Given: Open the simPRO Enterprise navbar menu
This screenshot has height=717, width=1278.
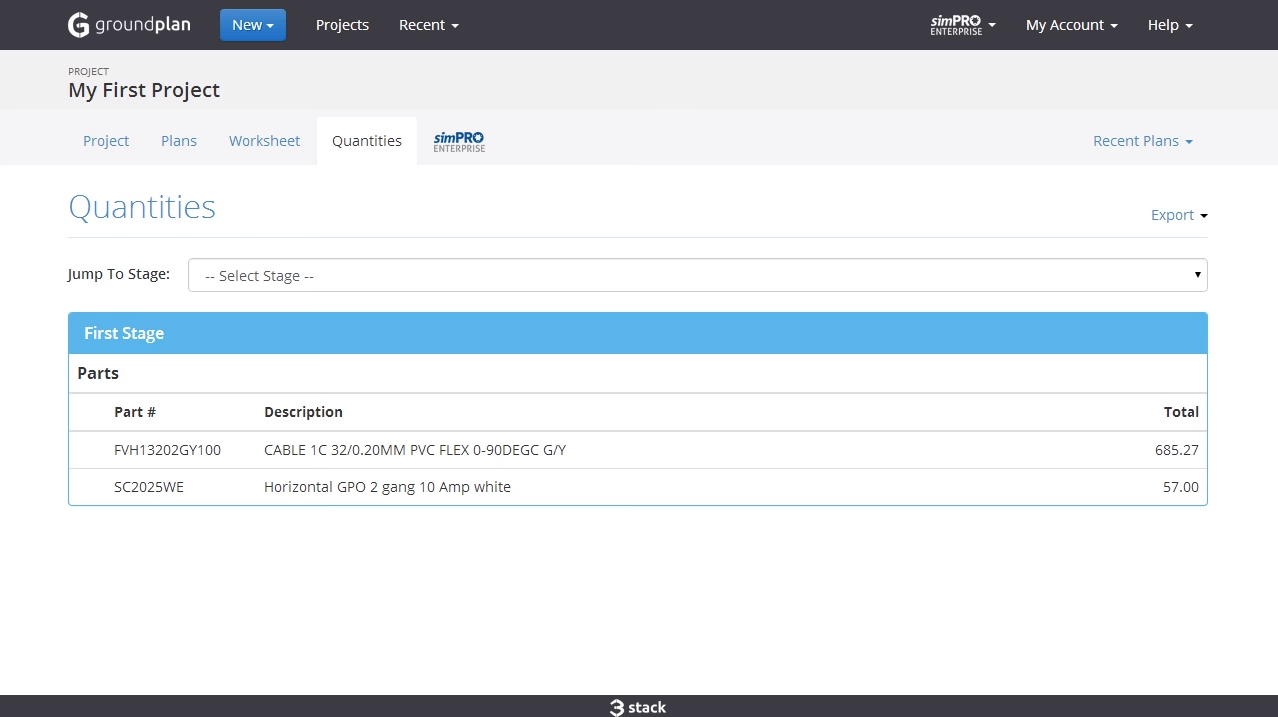Looking at the screenshot, I should pos(962,25).
